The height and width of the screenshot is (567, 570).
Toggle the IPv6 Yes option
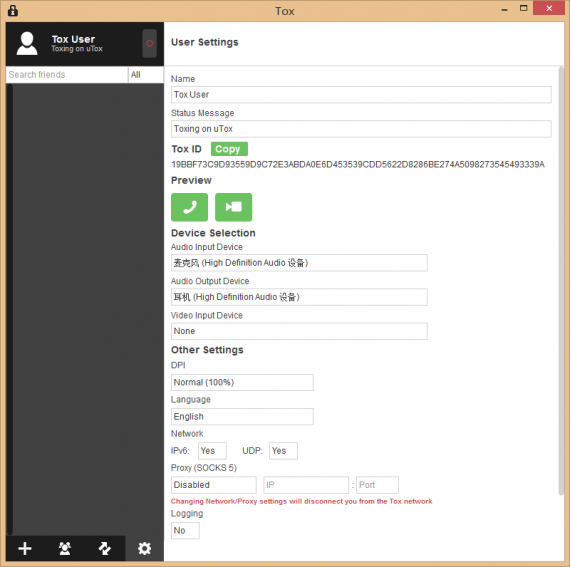click(212, 451)
